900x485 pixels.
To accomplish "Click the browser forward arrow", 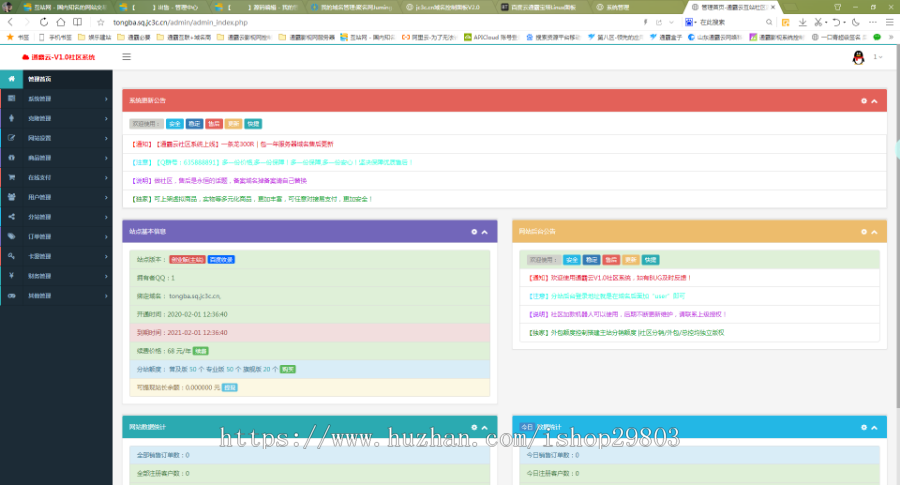I will [x=26, y=22].
